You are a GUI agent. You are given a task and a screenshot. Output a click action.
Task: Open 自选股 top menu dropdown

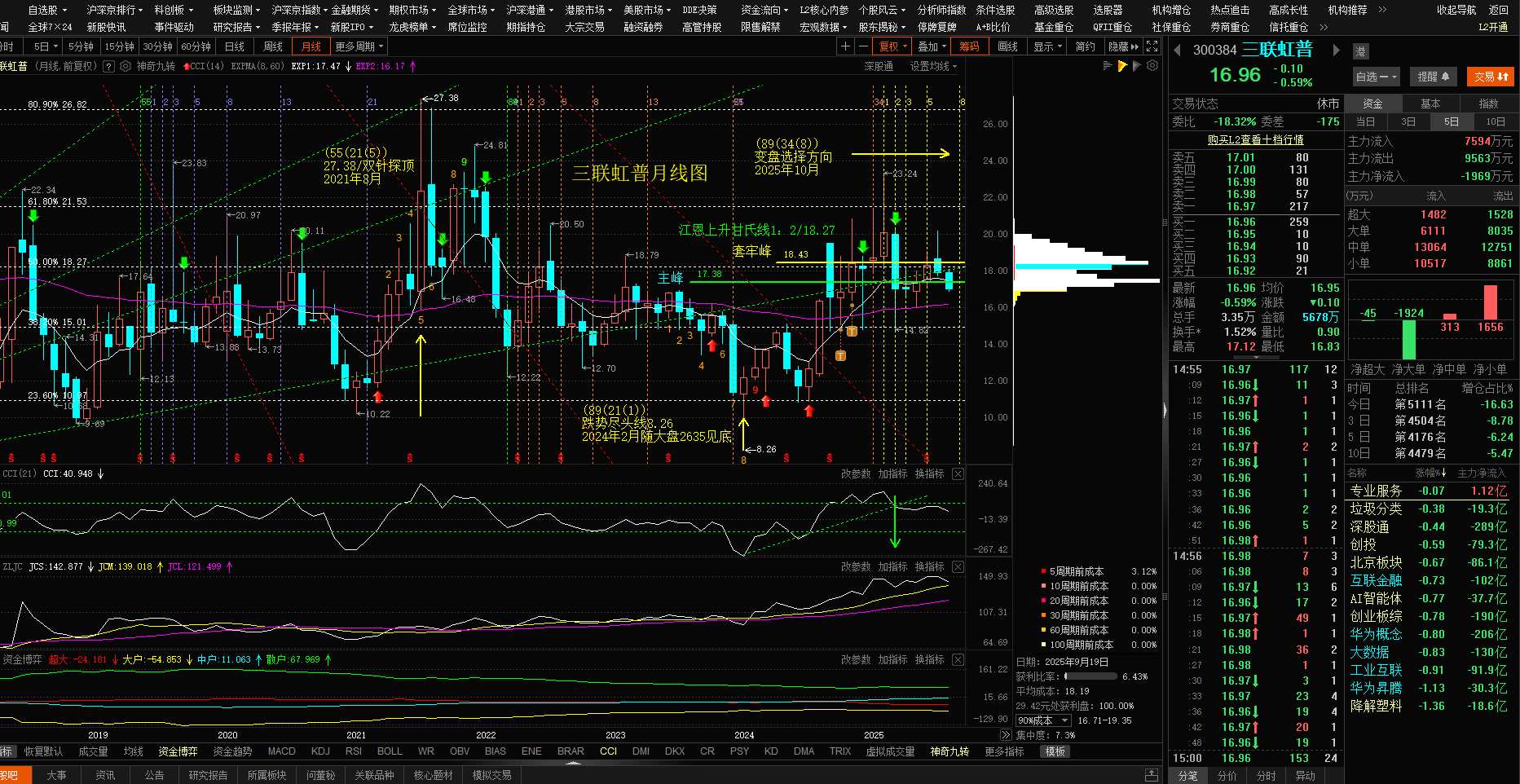pyautogui.click(x=46, y=10)
